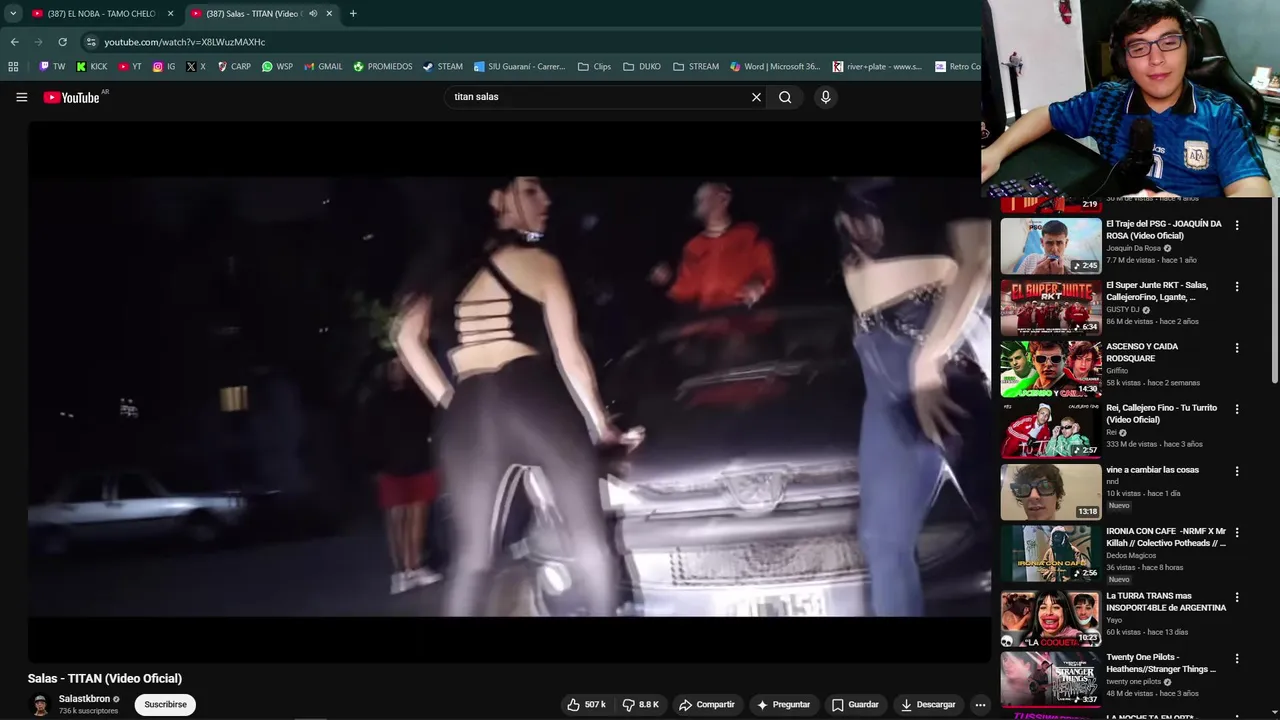Open the river+plate bookmark
Viewport: 1280px width, 720px height.
(878, 67)
